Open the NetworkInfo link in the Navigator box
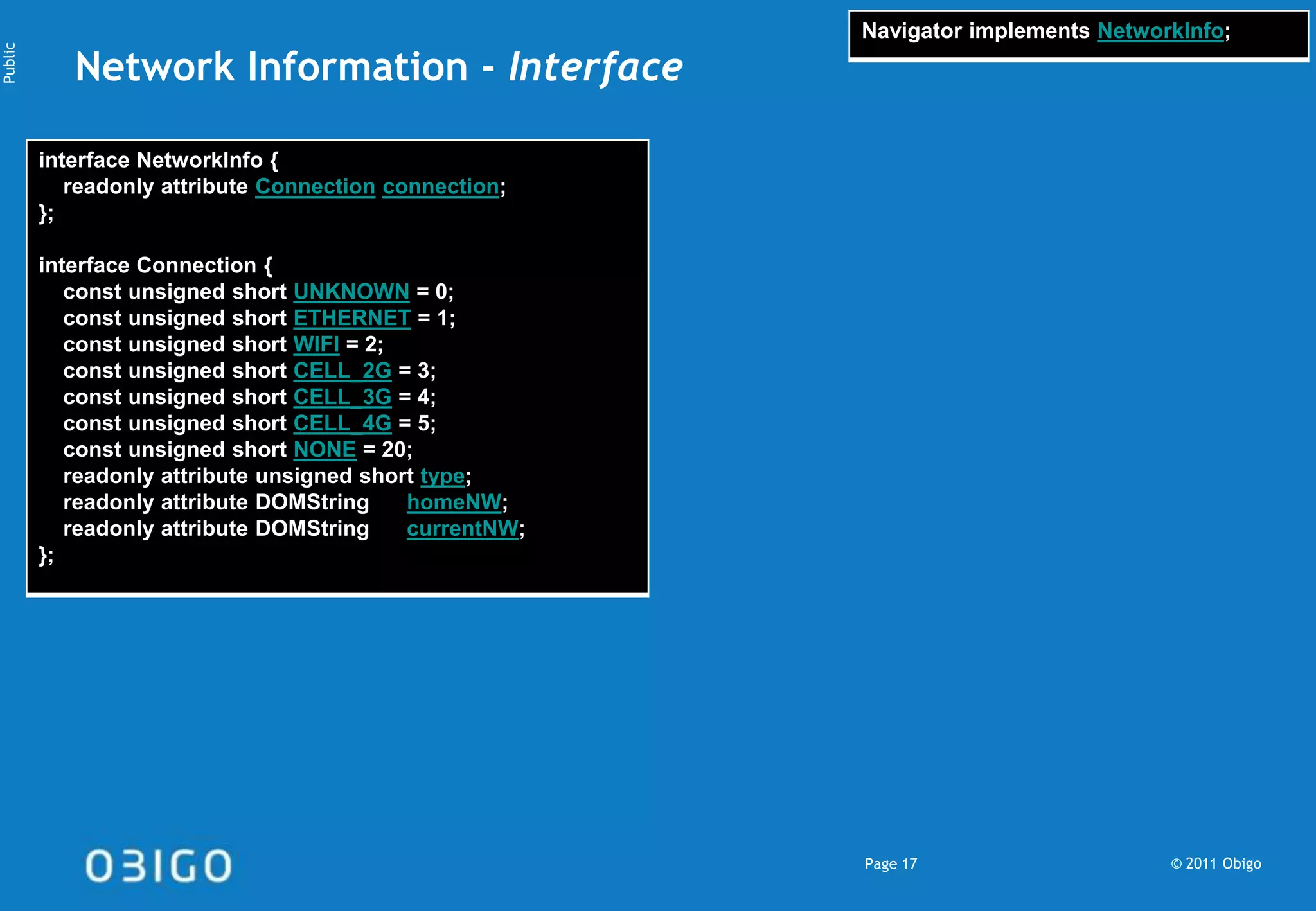The image size is (1316, 911). point(1160,31)
